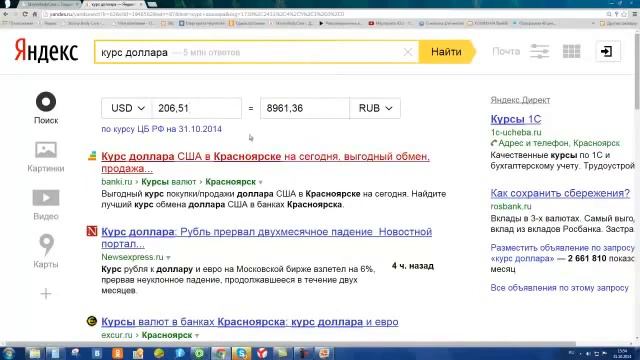Click browser home button
Screen dimensions: 640x360
pos(35,14)
